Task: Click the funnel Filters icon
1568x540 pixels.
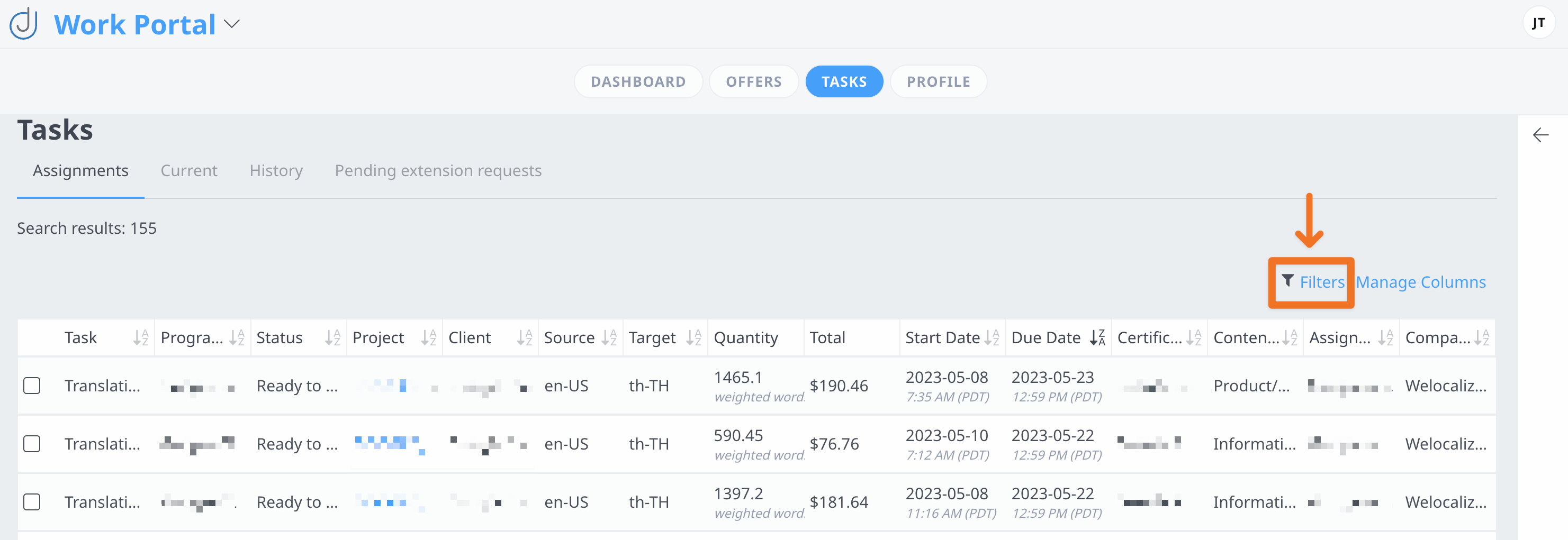Action: (1287, 281)
